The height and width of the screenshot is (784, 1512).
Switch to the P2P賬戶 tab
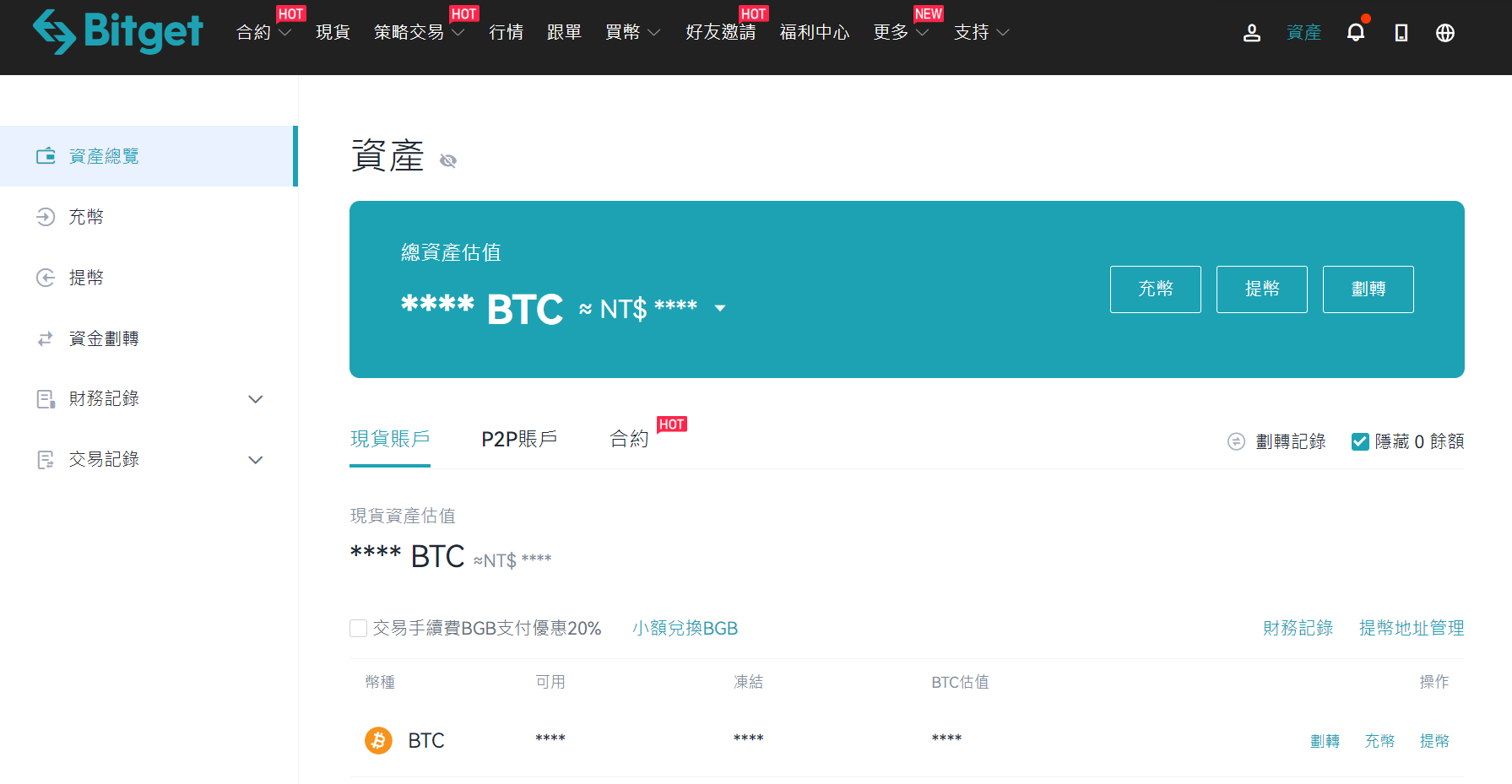pyautogui.click(x=519, y=439)
